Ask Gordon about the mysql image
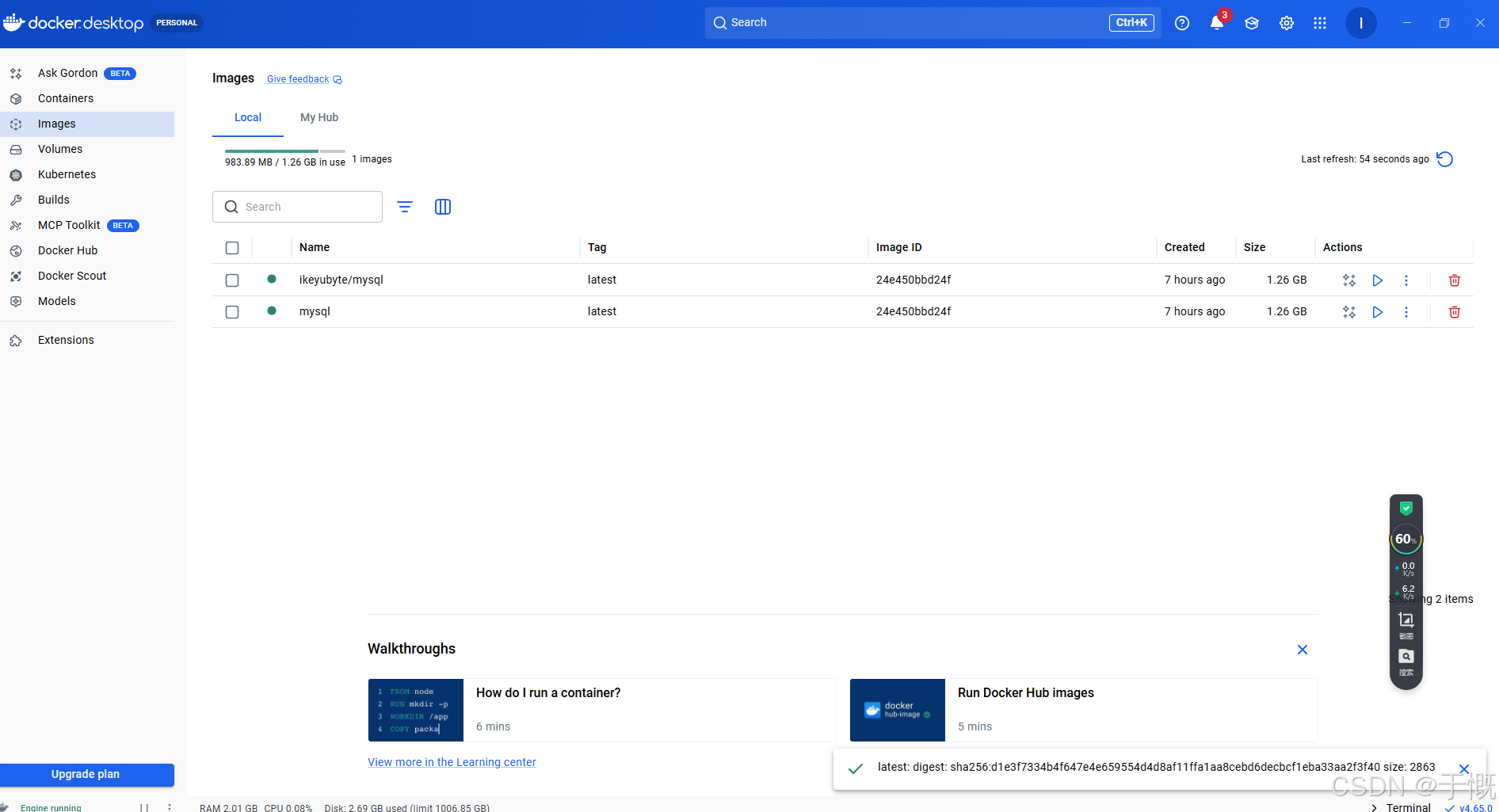 1349,312
